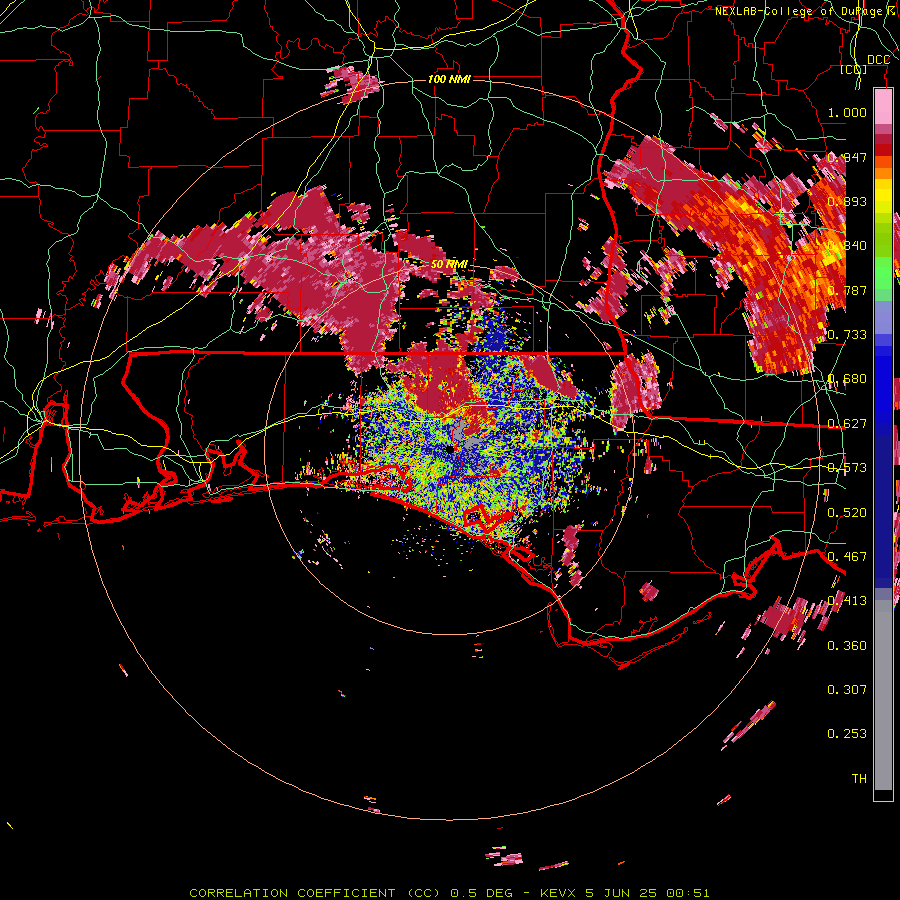900x900 pixels.
Task: Click the TH threshold label
Action: tap(859, 779)
